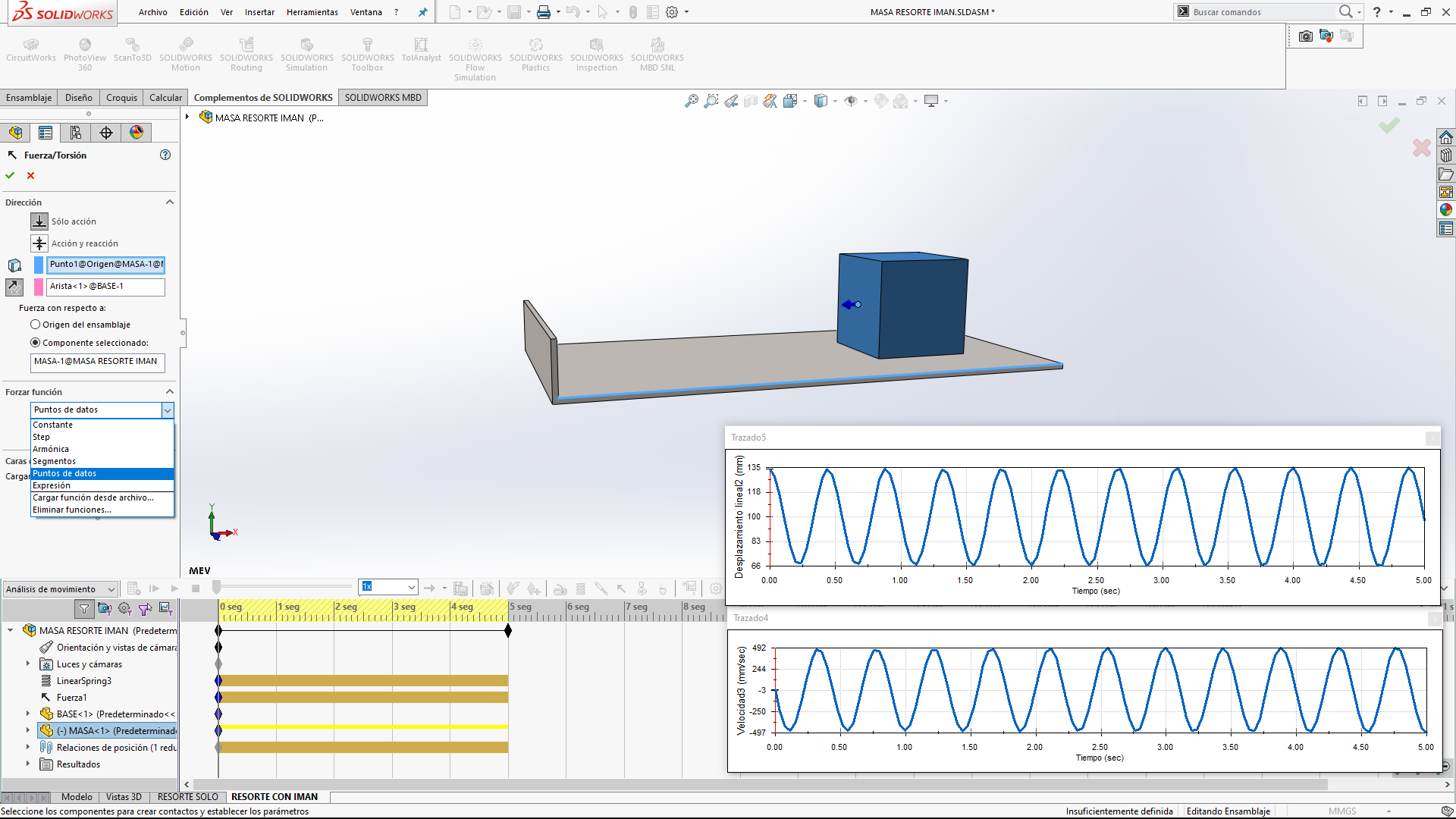Image resolution: width=1456 pixels, height=819 pixels.
Task: Cancel the force with the red X
Action: coord(31,175)
